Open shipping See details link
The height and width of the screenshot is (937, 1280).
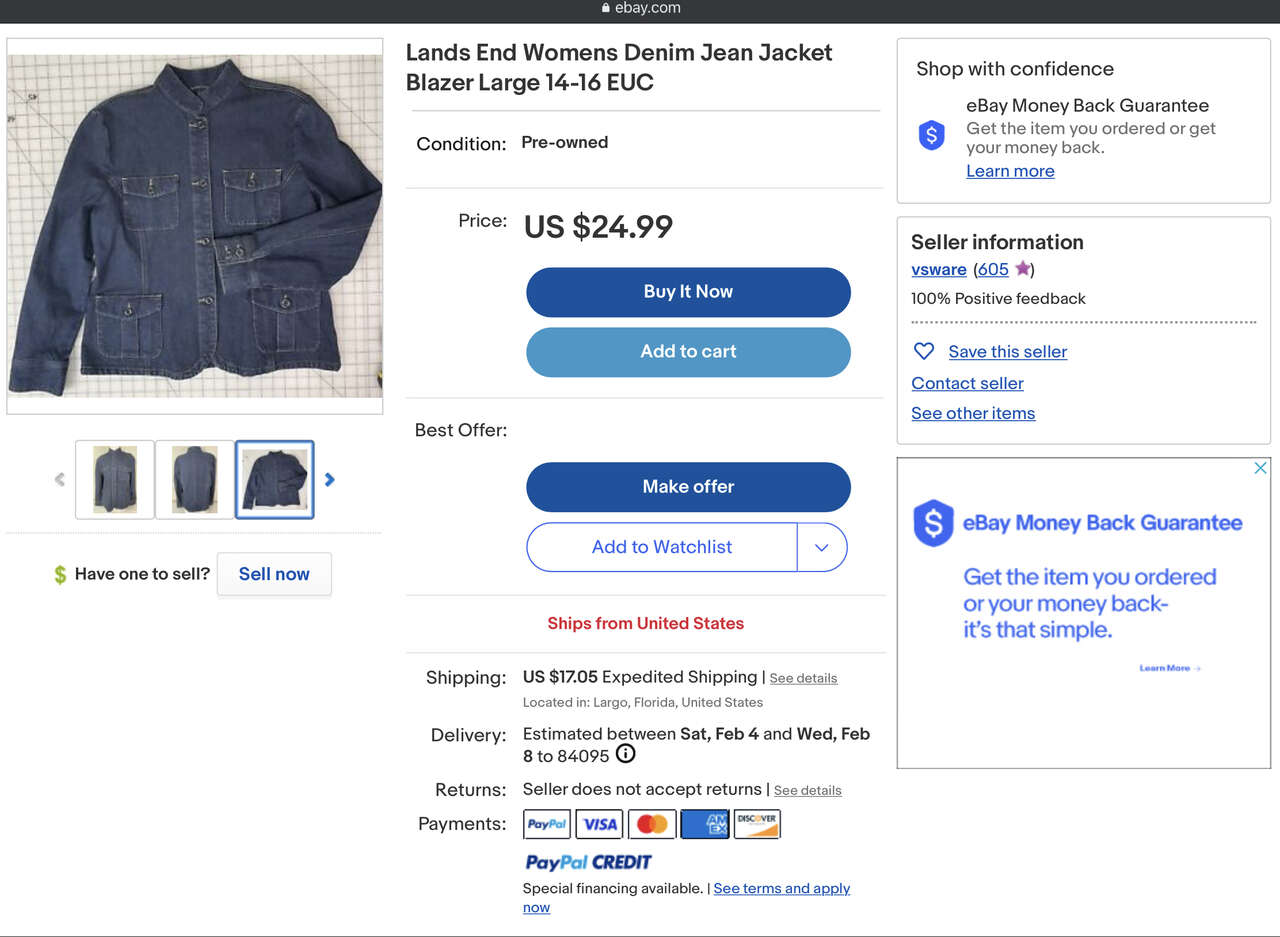pos(803,678)
